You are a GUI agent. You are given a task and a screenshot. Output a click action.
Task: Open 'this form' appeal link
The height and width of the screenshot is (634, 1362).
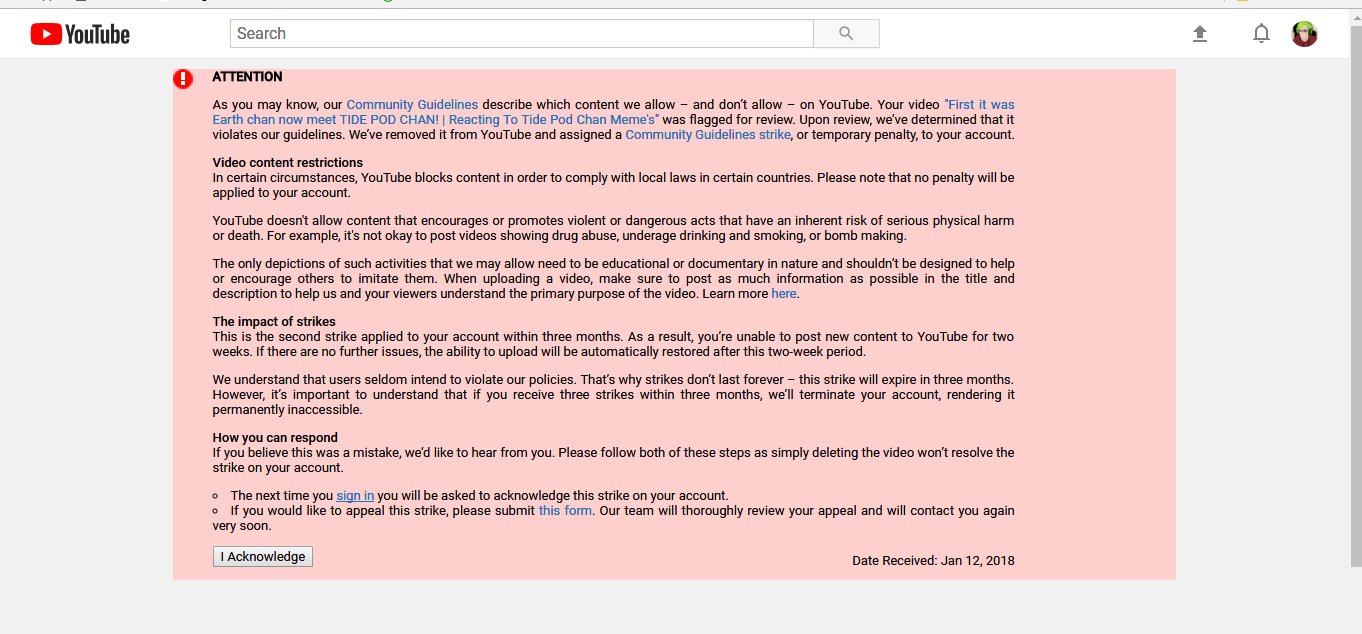tap(565, 510)
